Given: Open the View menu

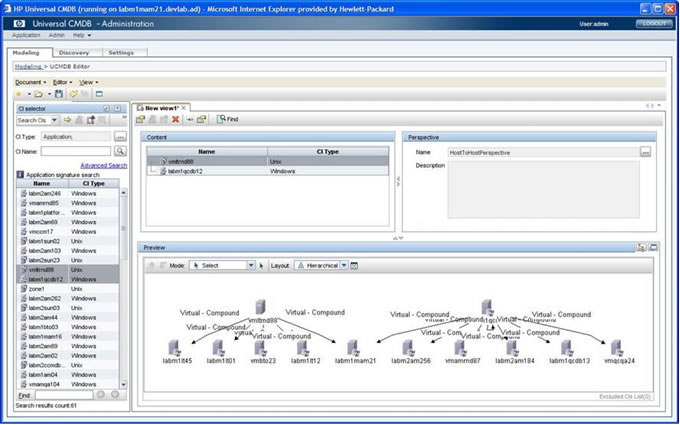Looking at the screenshot, I should coord(88,82).
